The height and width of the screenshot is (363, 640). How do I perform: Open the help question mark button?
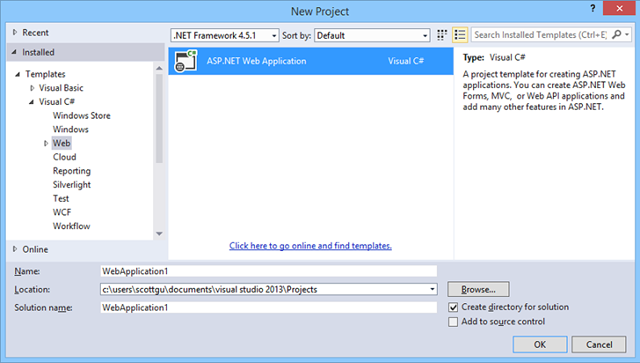click(593, 8)
